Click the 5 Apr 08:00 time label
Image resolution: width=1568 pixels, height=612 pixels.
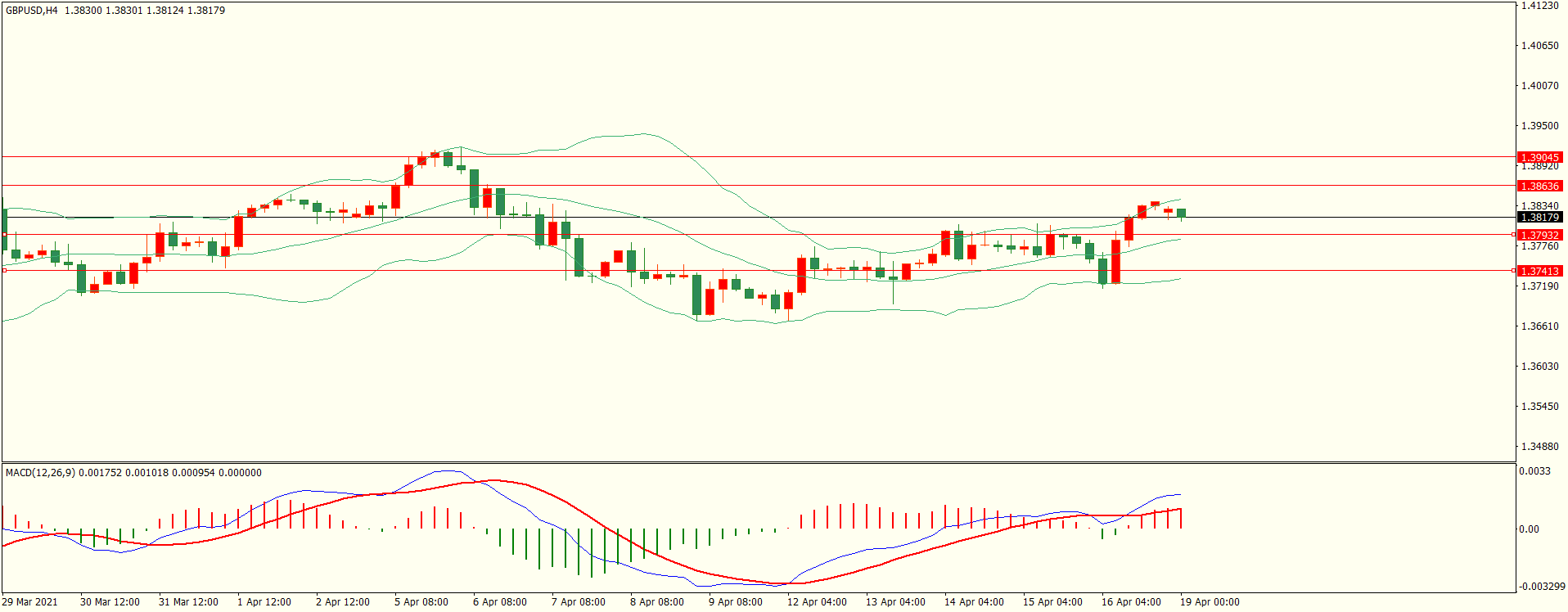coord(421,601)
